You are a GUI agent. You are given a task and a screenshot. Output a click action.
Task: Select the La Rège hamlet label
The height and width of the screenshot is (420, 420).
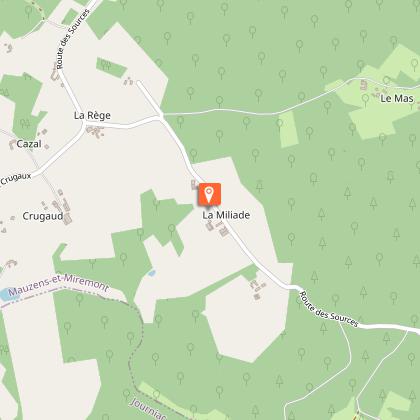(x=92, y=116)
